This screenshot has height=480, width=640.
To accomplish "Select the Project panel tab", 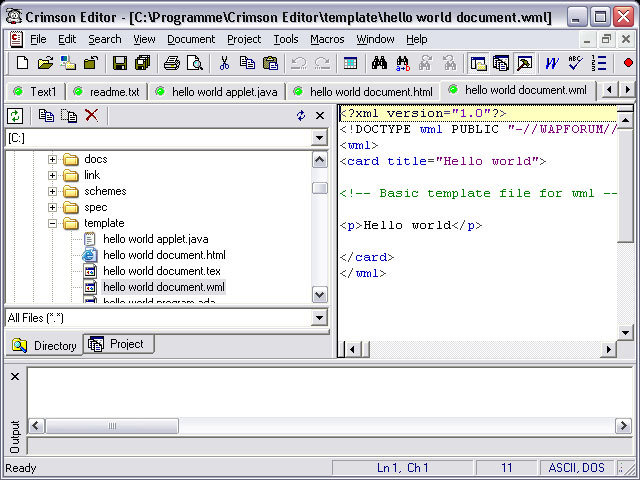I will pyautogui.click(x=119, y=344).
